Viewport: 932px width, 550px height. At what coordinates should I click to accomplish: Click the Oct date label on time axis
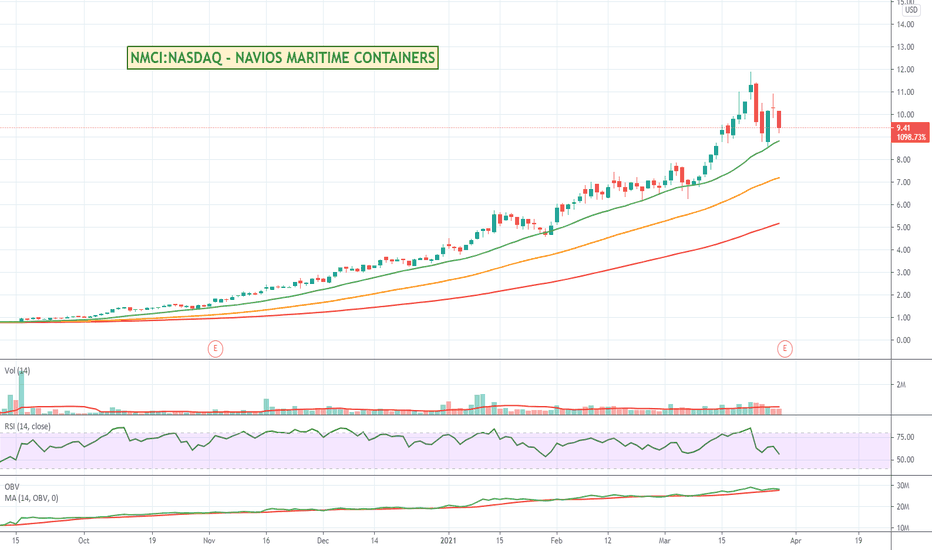pyautogui.click(x=84, y=540)
